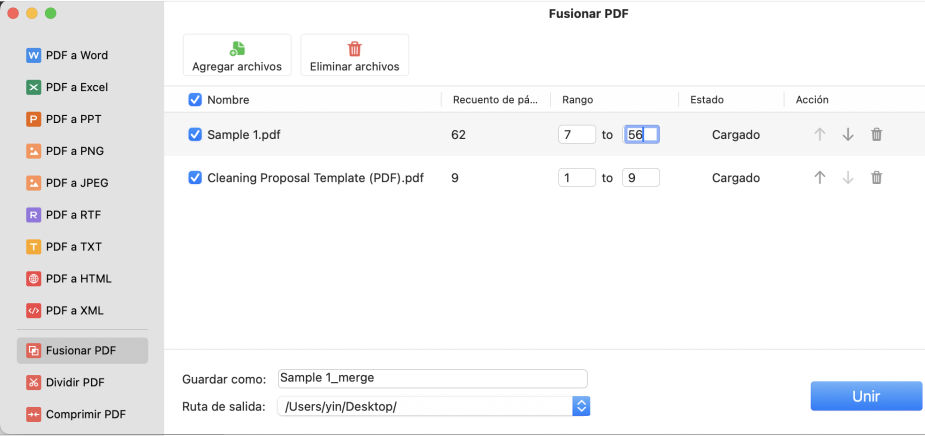Image resolution: width=925 pixels, height=436 pixels.
Task: Minimize window with yellow button
Action: pos(32,13)
